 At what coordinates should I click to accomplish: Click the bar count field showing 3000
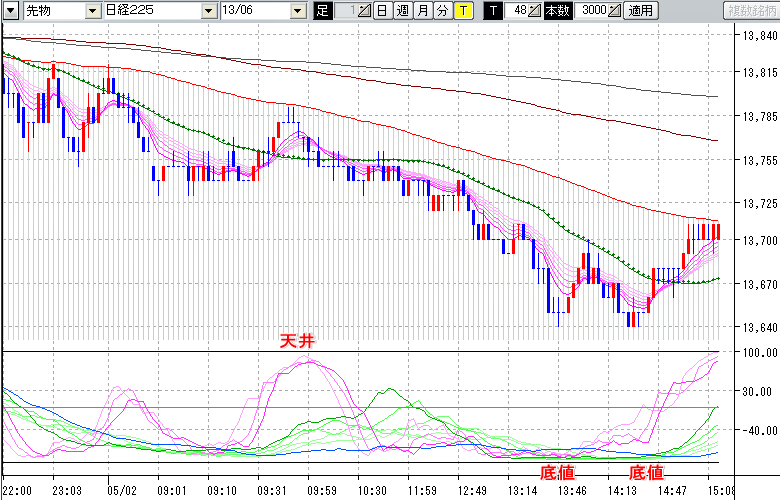586,11
